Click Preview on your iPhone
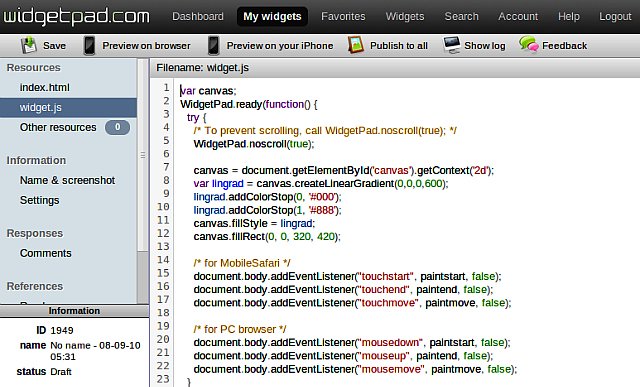This screenshot has width=640, height=387. (x=280, y=46)
